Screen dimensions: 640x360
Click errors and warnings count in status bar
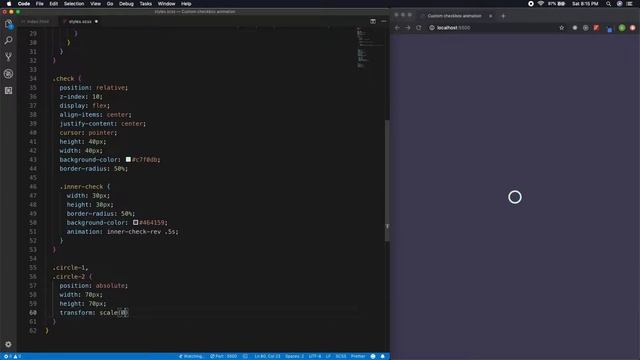pyautogui.click(x=12, y=356)
